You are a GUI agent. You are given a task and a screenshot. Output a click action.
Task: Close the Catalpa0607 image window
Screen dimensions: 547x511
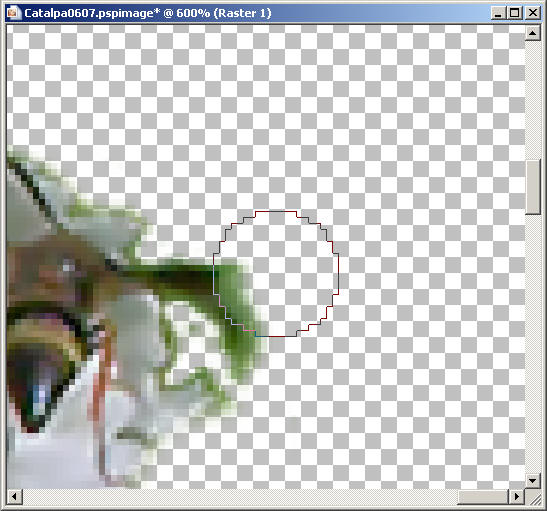click(533, 13)
